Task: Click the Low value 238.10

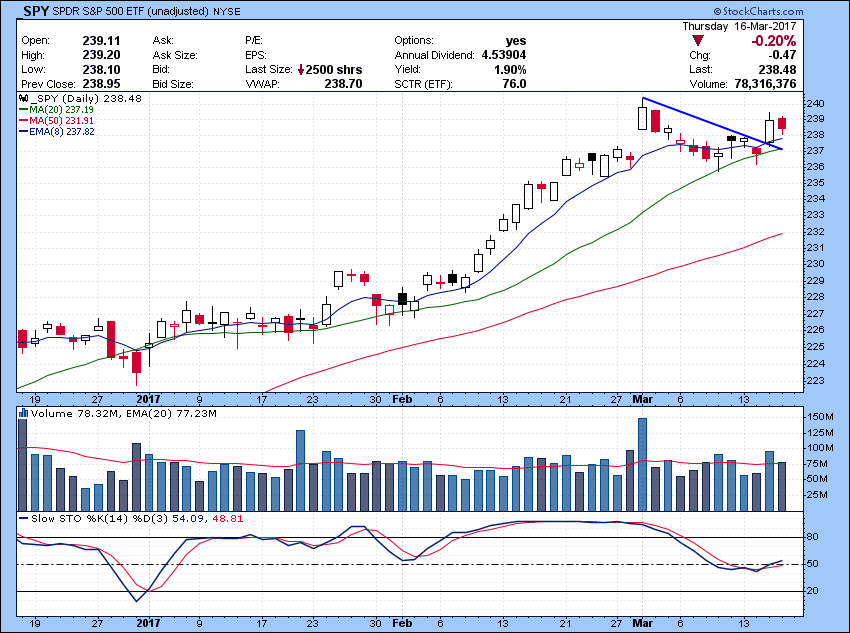Action: pyautogui.click(x=101, y=69)
